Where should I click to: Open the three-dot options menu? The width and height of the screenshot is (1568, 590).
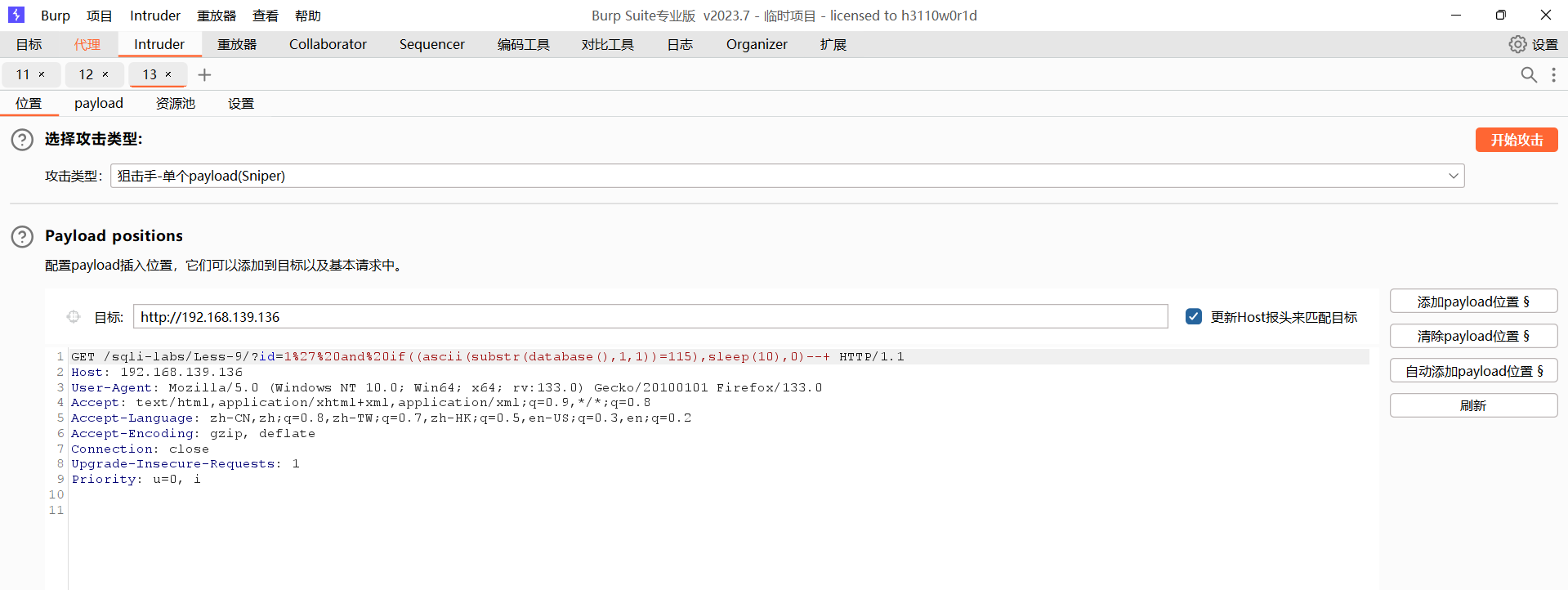(x=1553, y=74)
